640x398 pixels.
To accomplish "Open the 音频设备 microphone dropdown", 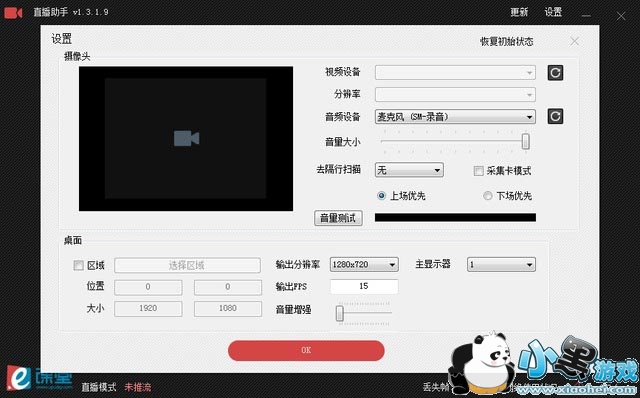I will click(455, 117).
